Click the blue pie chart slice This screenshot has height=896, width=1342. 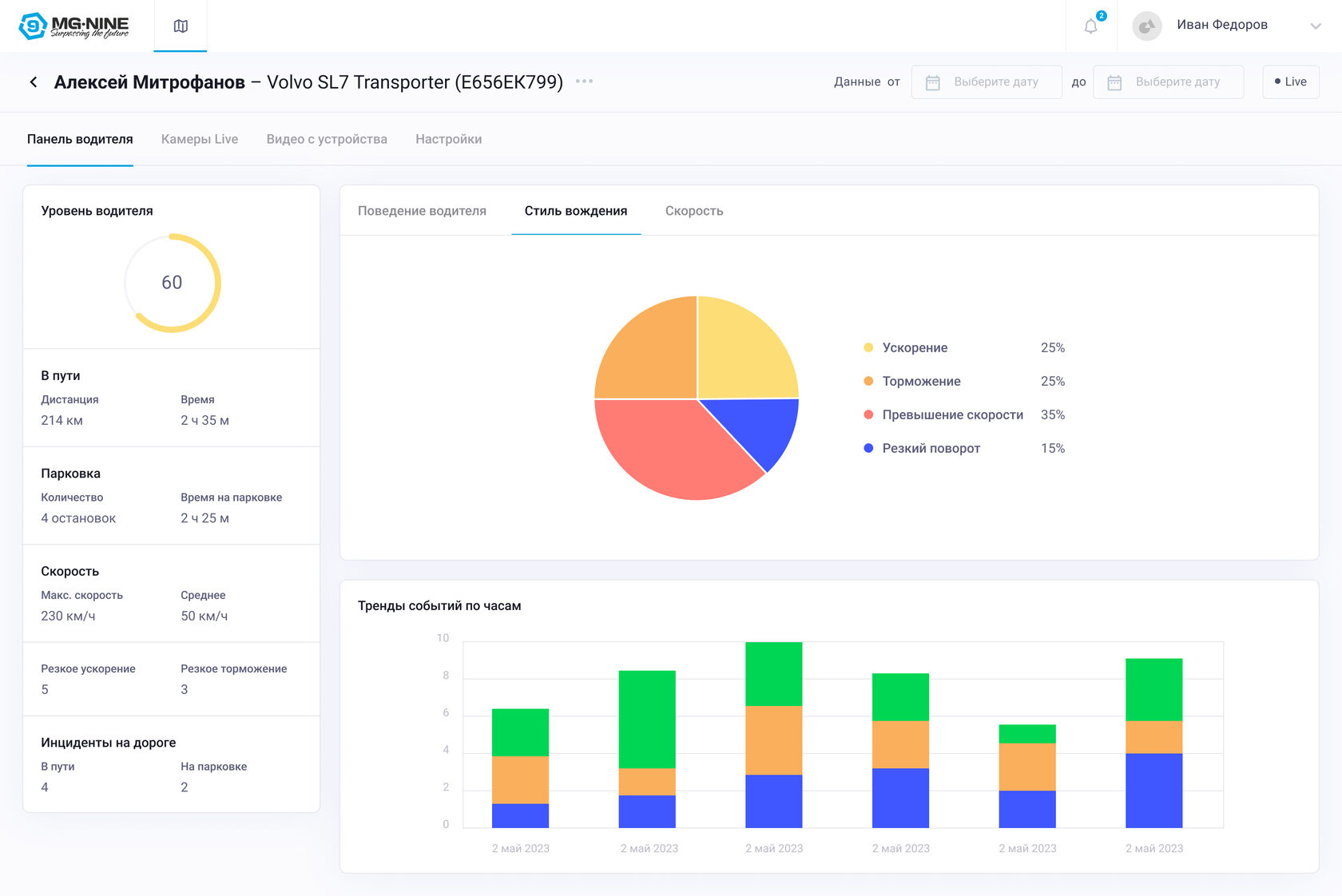[x=759, y=427]
